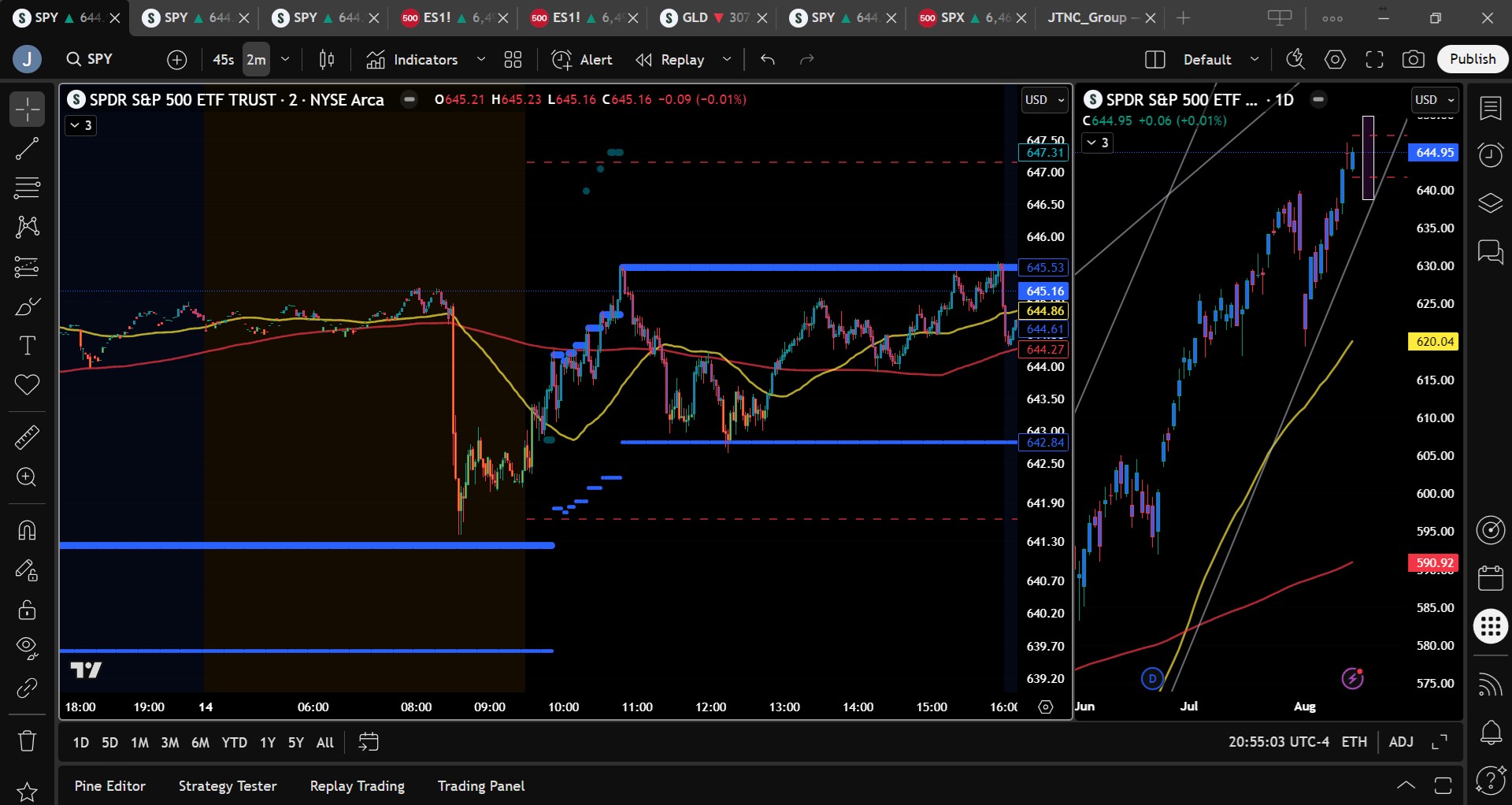Open the object tree layers panel
The width and height of the screenshot is (1512, 805).
(x=1491, y=203)
